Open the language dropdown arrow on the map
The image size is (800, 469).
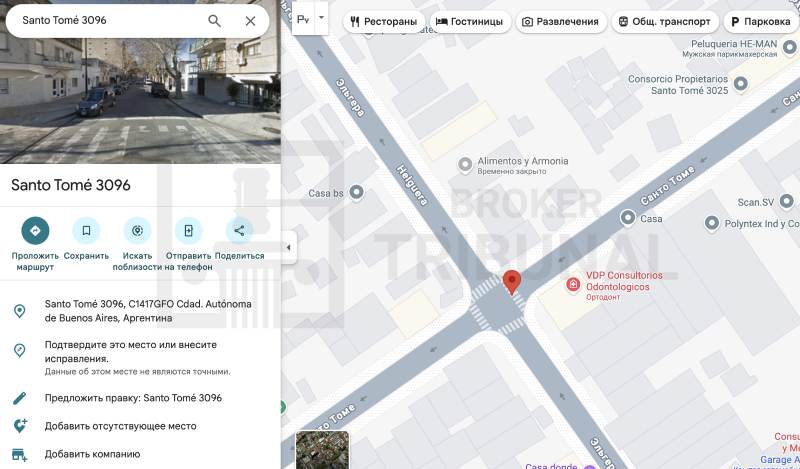coord(321,18)
